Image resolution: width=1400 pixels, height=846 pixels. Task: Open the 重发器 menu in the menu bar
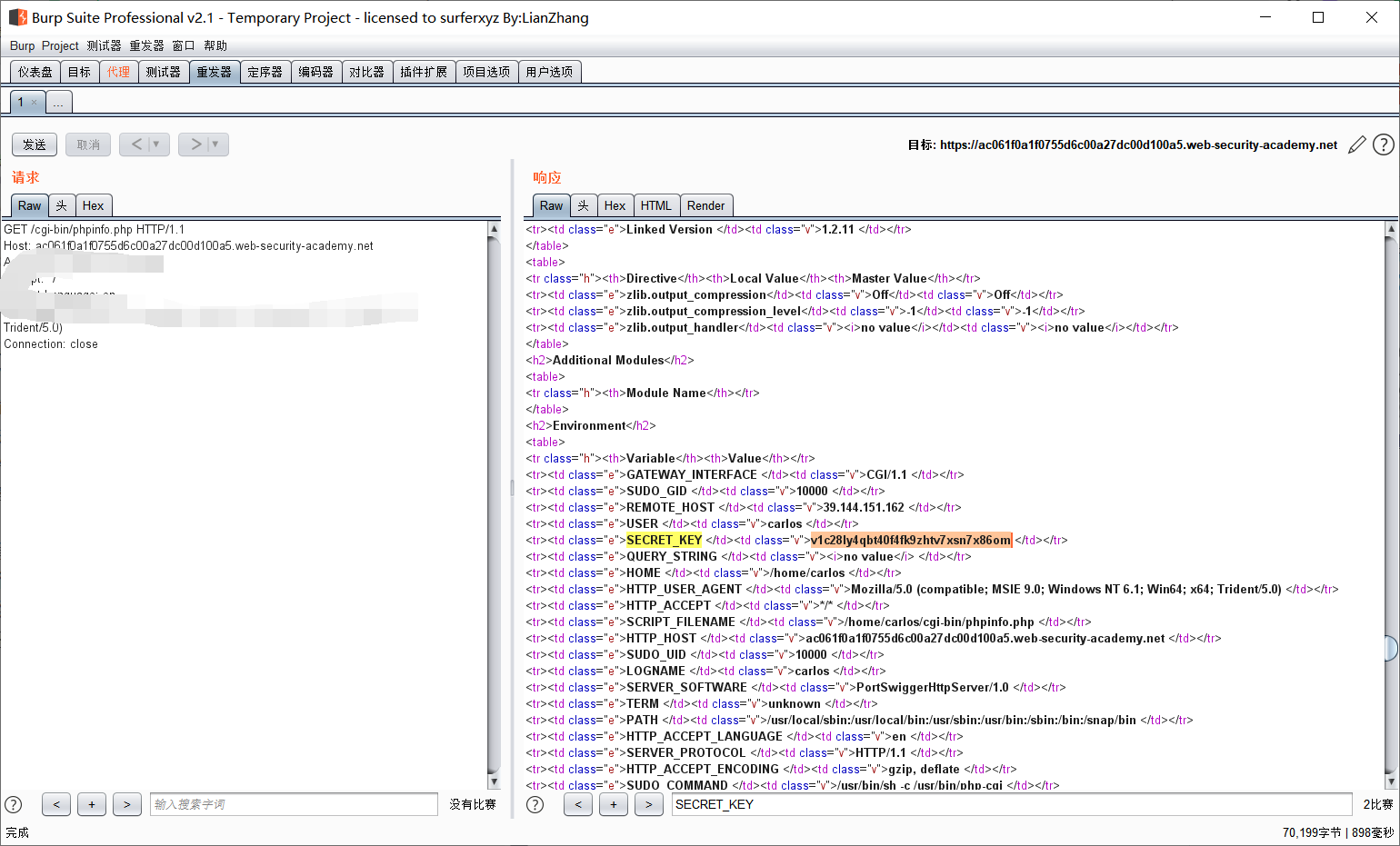pyautogui.click(x=146, y=45)
